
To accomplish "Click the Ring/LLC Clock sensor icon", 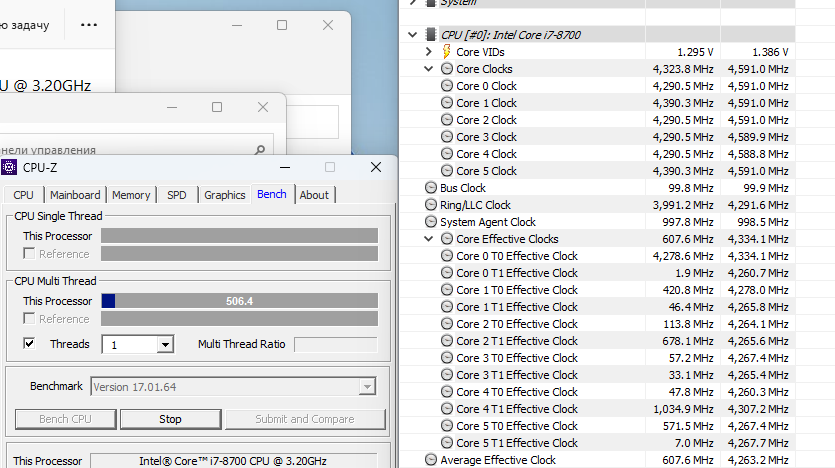I will (x=431, y=205).
